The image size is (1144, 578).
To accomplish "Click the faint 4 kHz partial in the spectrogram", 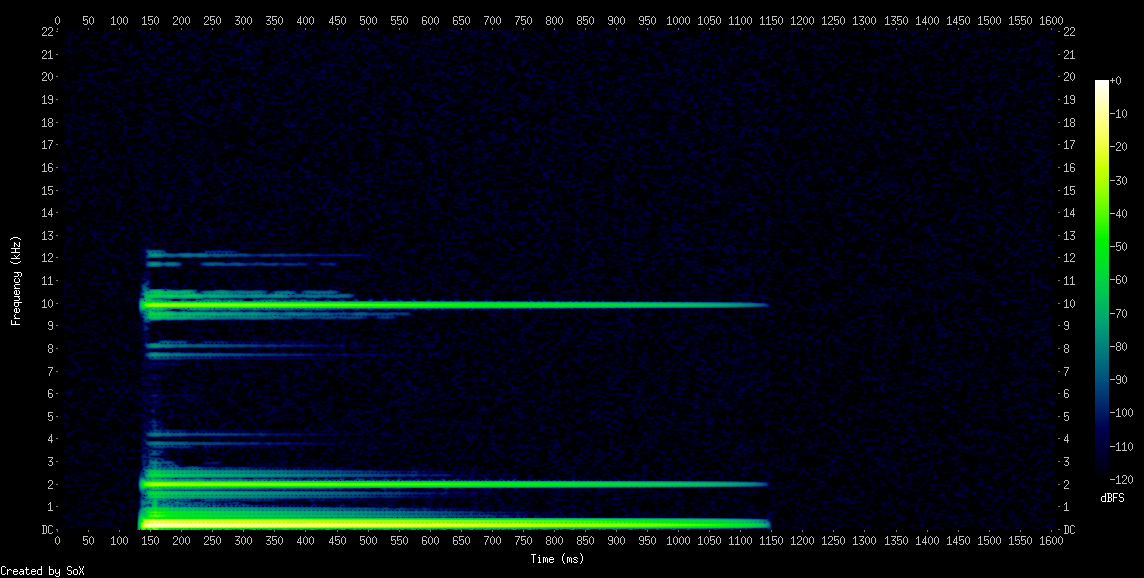I will click(x=233, y=436).
